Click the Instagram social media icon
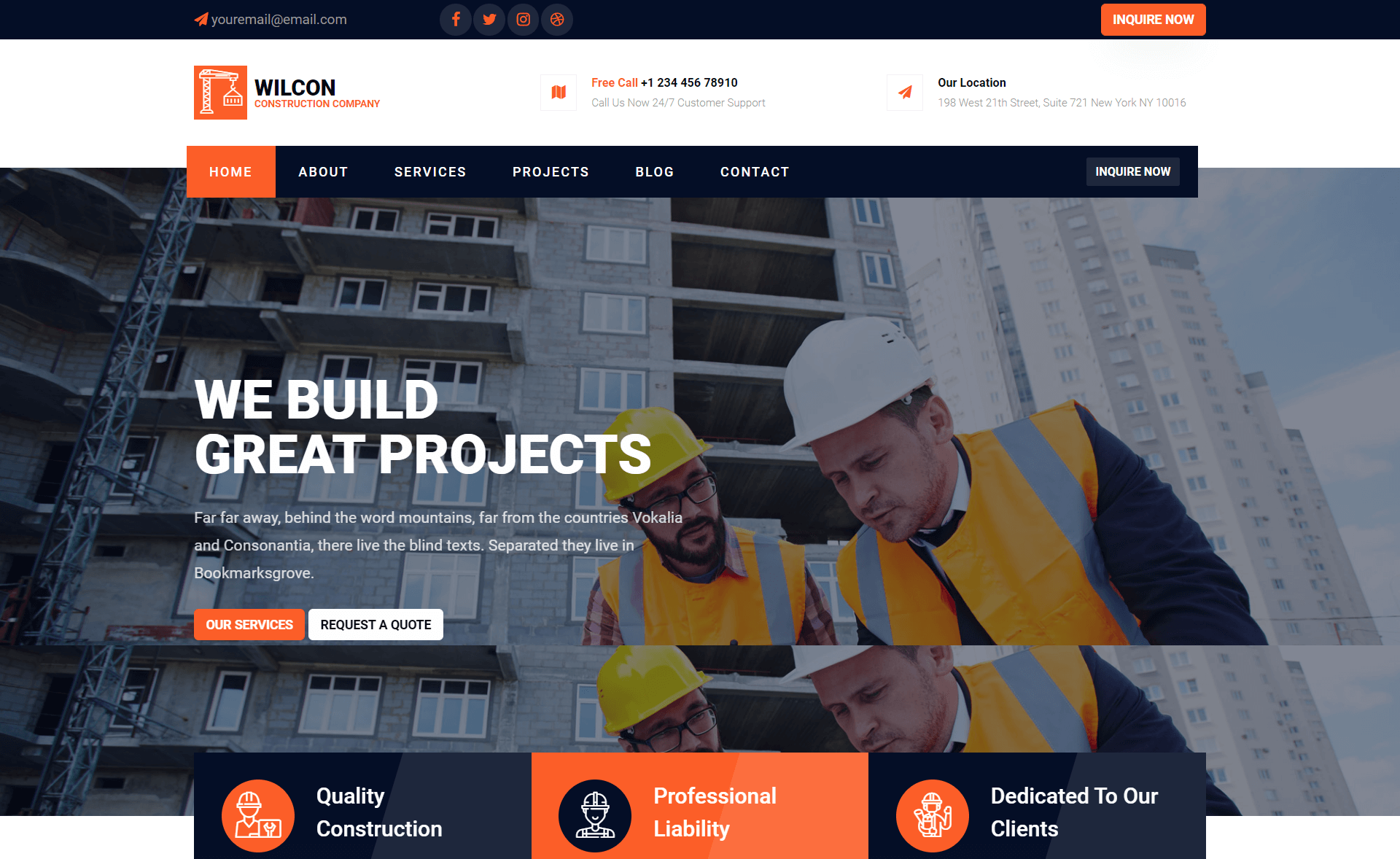This screenshot has width=1400, height=859. tap(523, 19)
